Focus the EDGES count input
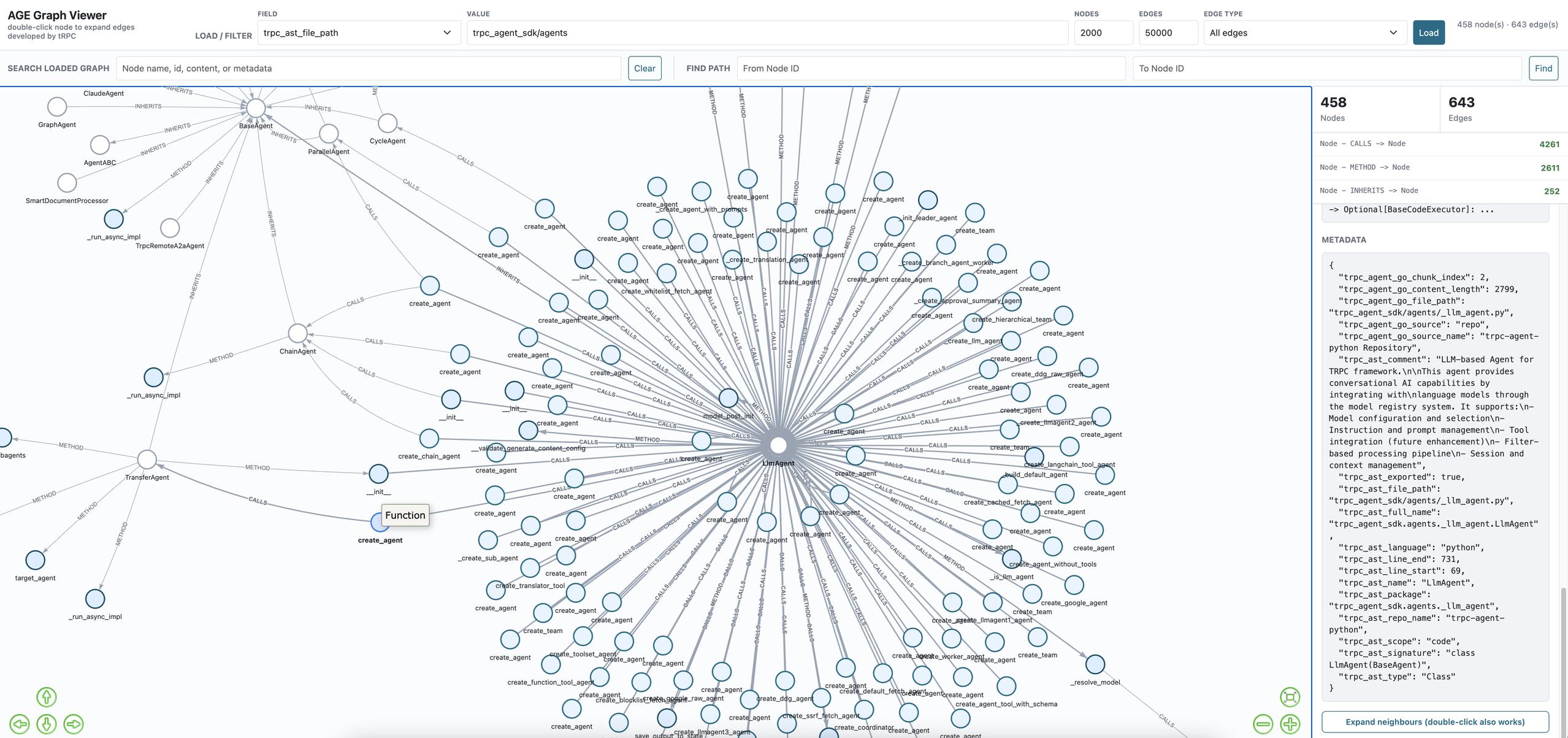The image size is (1568, 738). [x=1168, y=33]
